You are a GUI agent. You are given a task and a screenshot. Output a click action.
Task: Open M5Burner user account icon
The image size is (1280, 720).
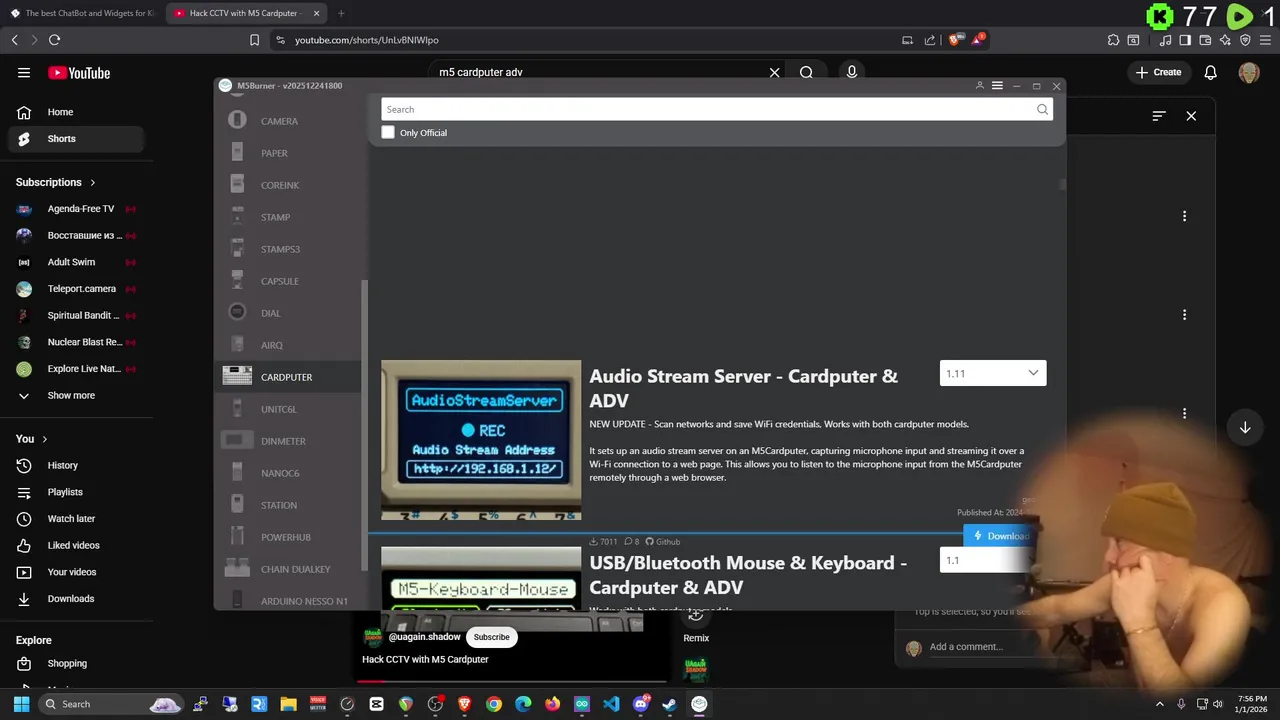point(979,86)
